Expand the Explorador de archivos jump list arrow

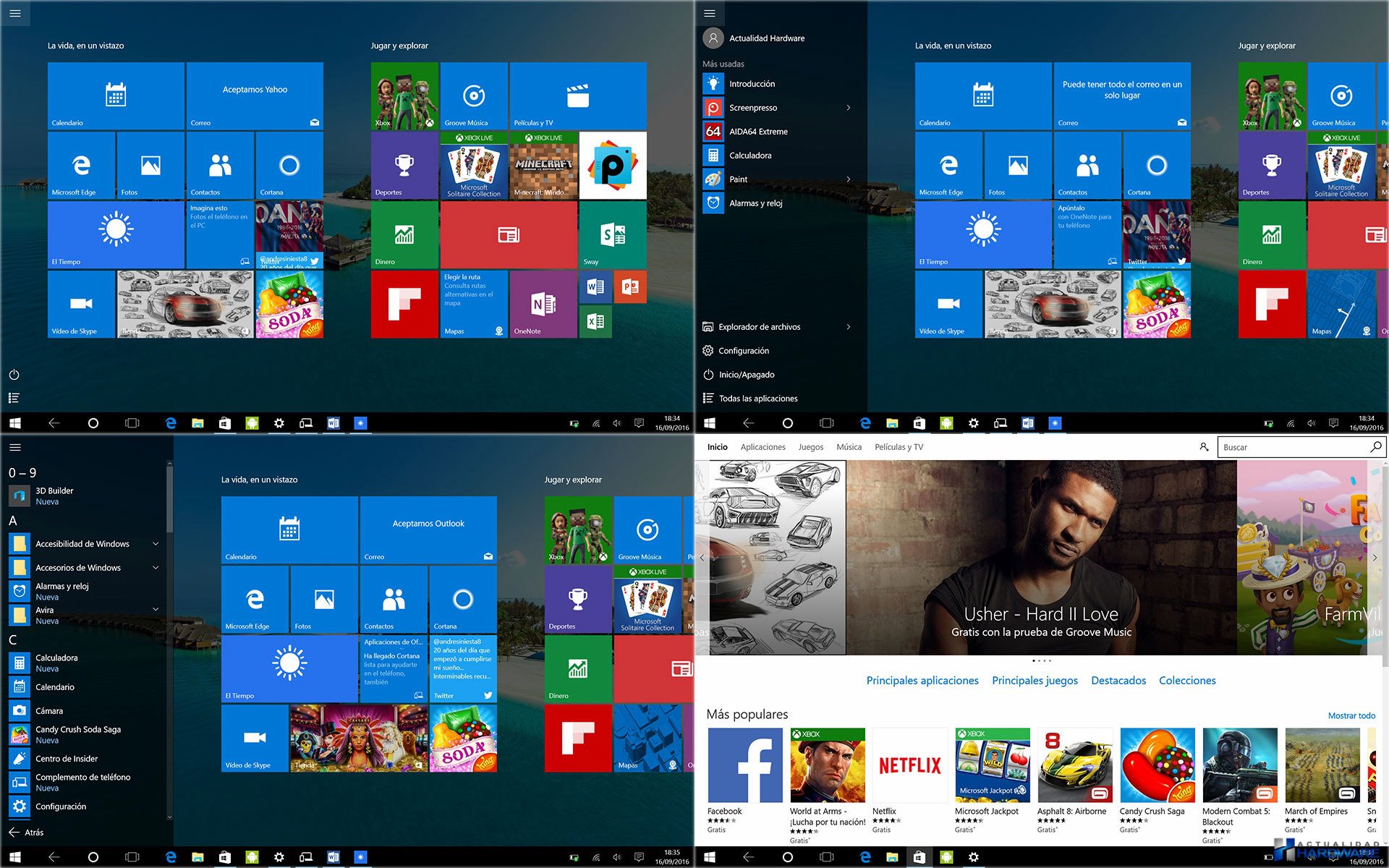pos(849,327)
